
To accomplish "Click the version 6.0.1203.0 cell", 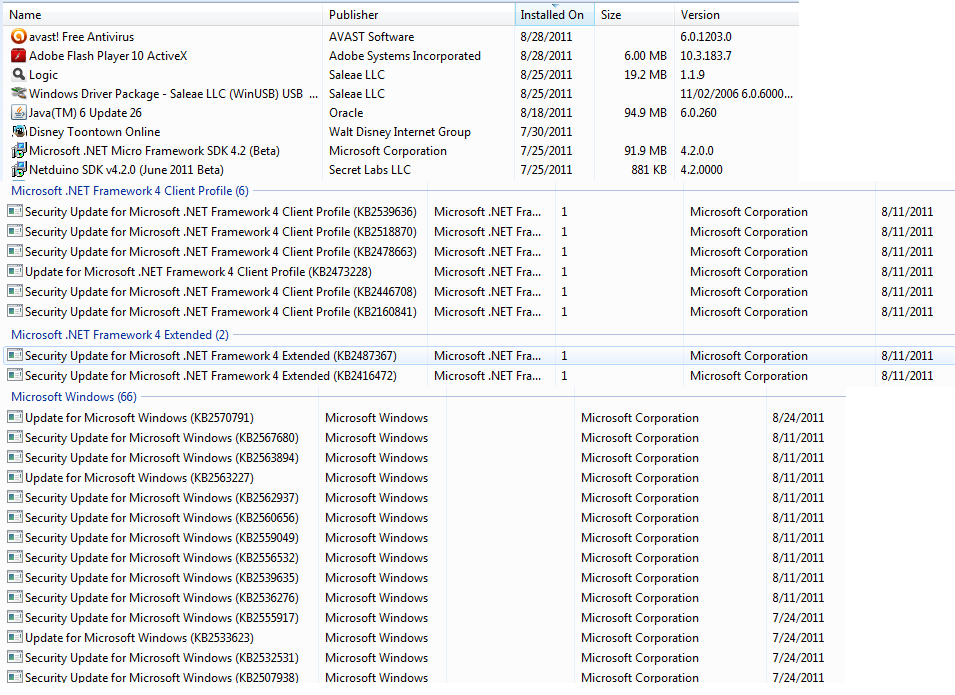I will click(706, 37).
